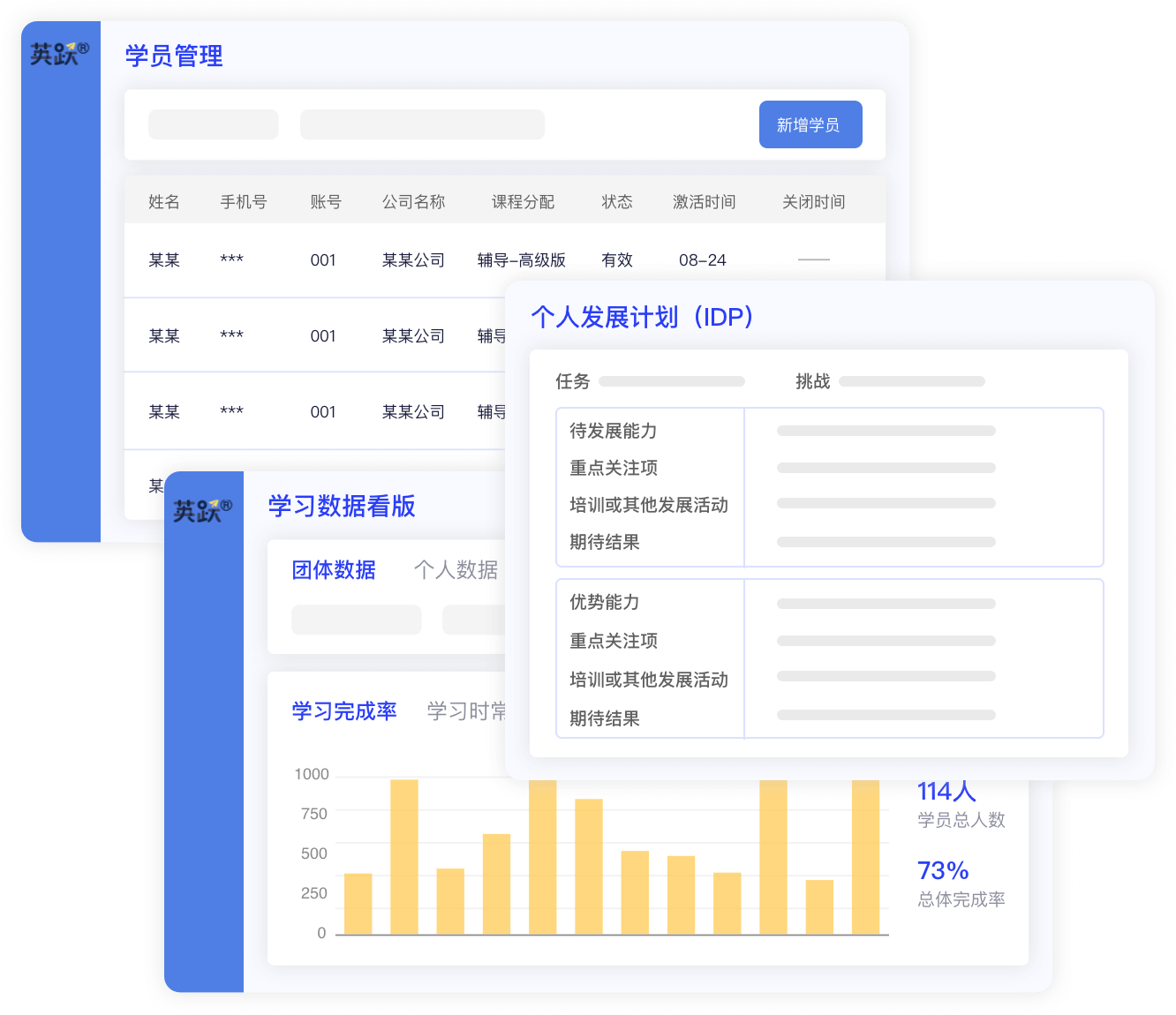Click the 有效 status cell
The image size is (1176, 1015).
coord(617,260)
